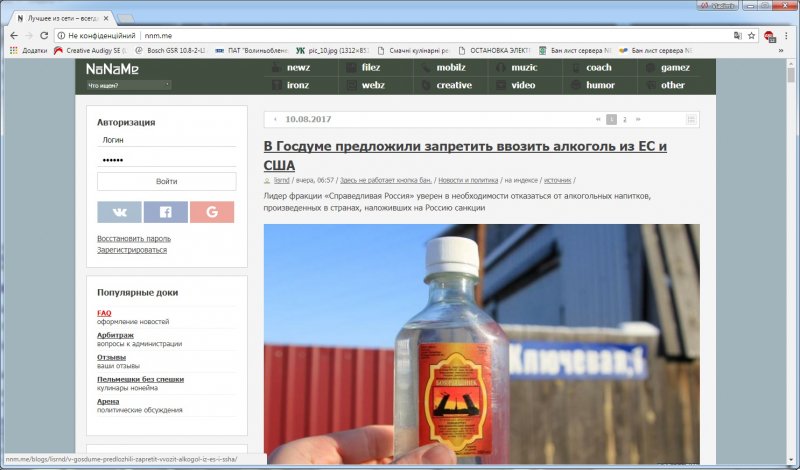Open the Госдума alcohol ban article headline
This screenshot has height=470, width=800.
[x=465, y=156]
